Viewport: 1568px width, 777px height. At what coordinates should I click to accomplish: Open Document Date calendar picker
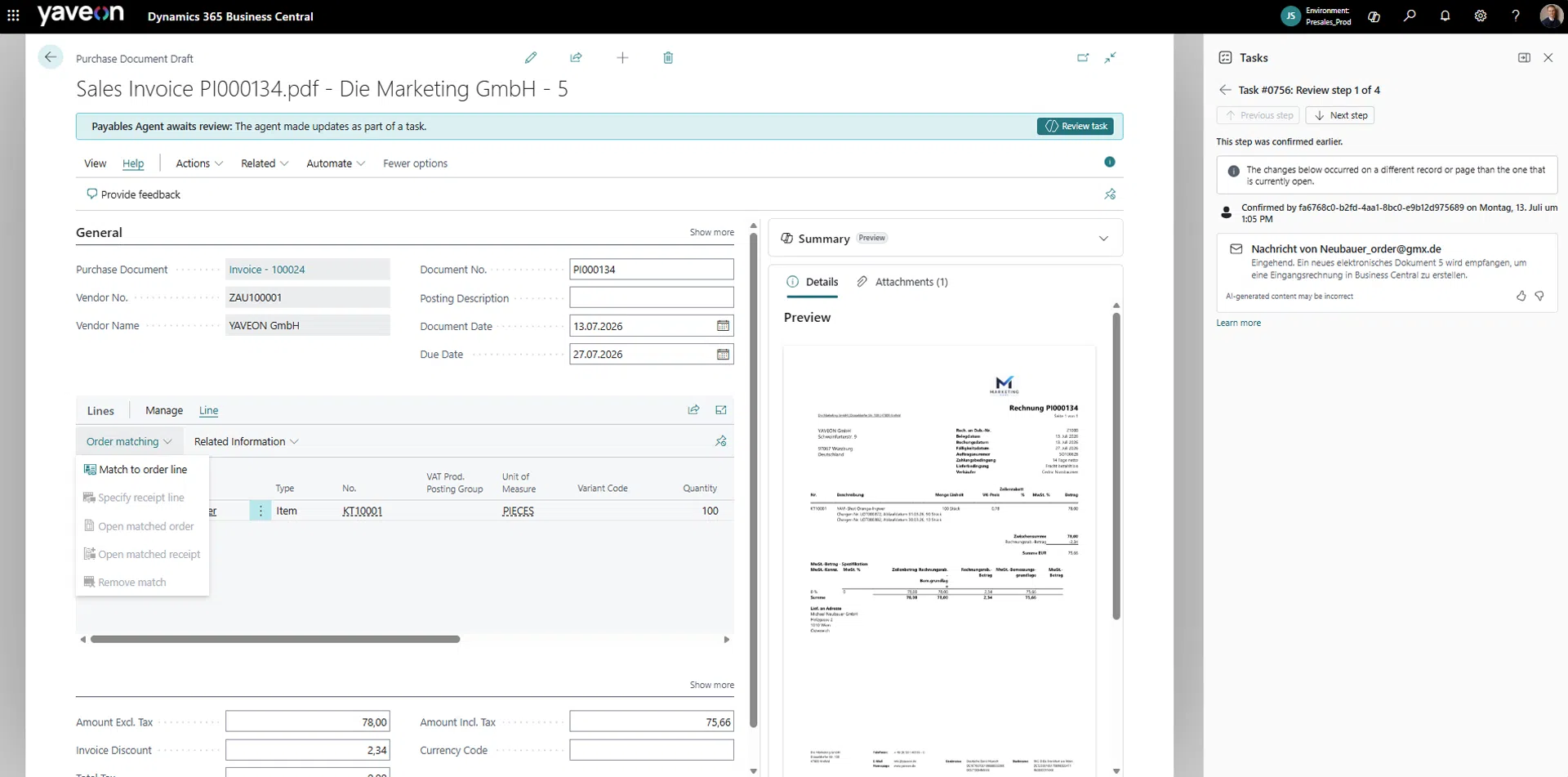[x=723, y=326]
